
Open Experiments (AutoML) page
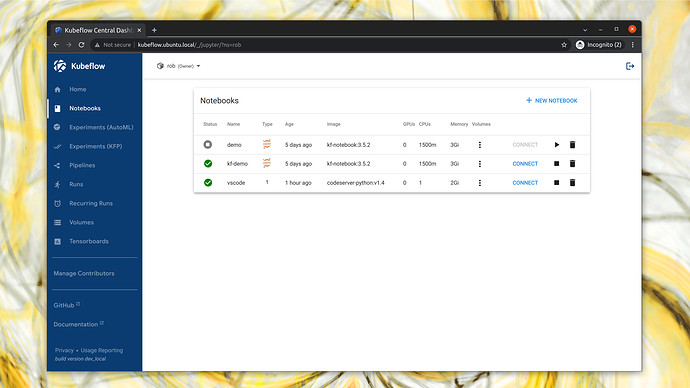coord(101,127)
